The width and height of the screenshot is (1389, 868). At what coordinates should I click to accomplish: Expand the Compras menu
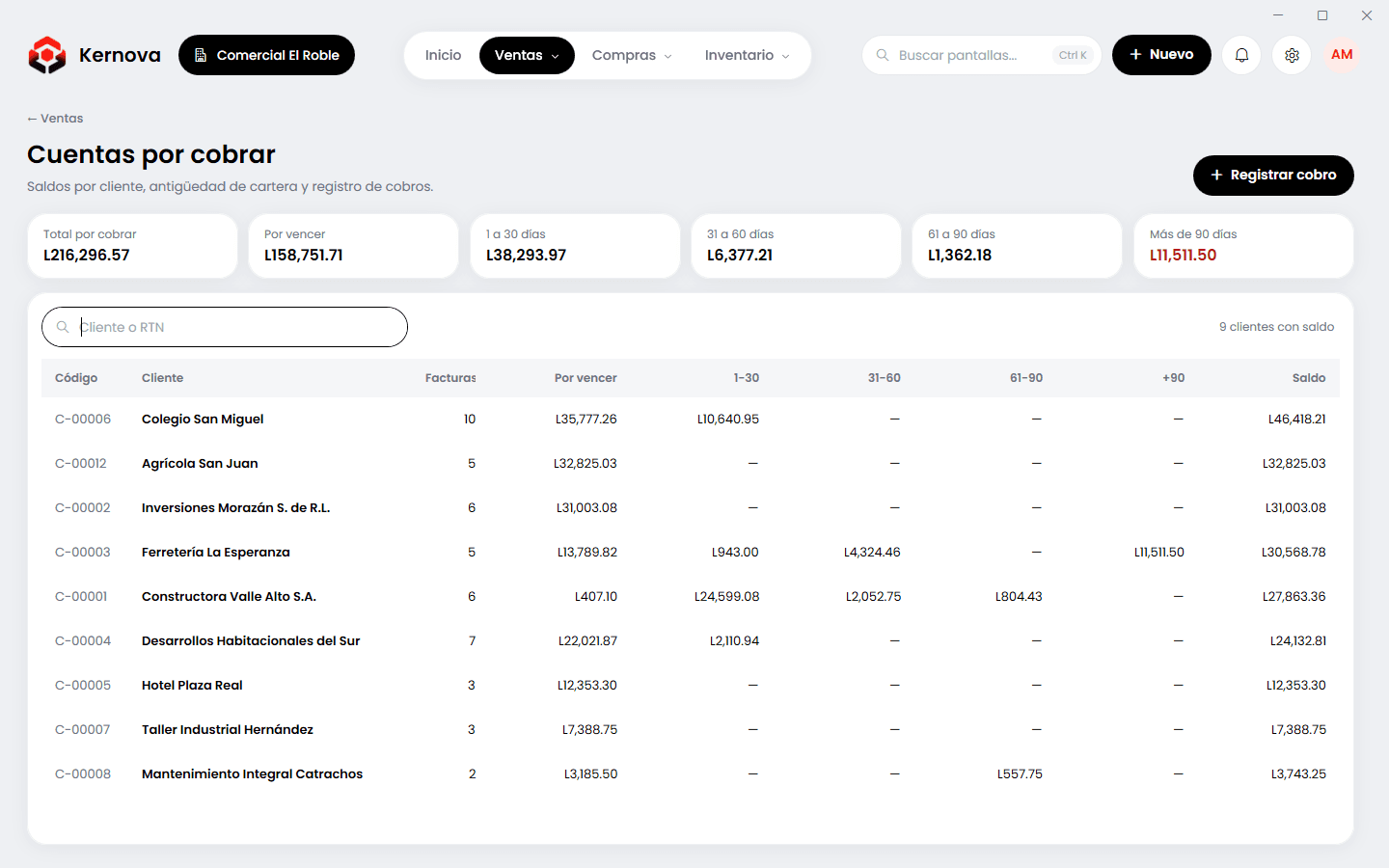(632, 55)
